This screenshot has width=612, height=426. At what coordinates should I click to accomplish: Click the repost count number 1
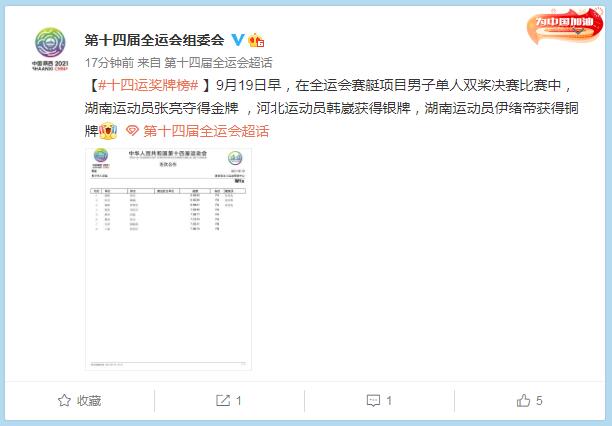(x=238, y=401)
